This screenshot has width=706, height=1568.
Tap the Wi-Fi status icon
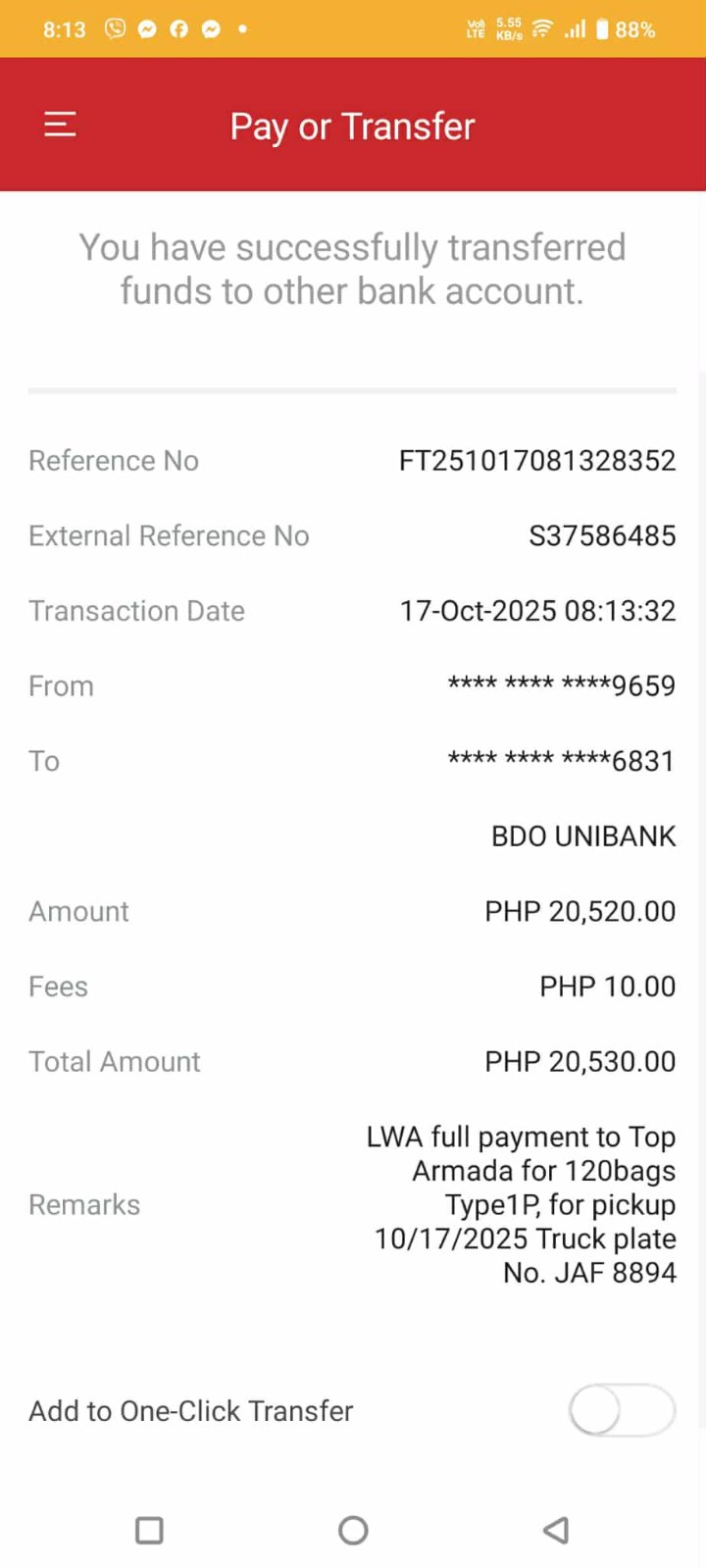pyautogui.click(x=541, y=28)
